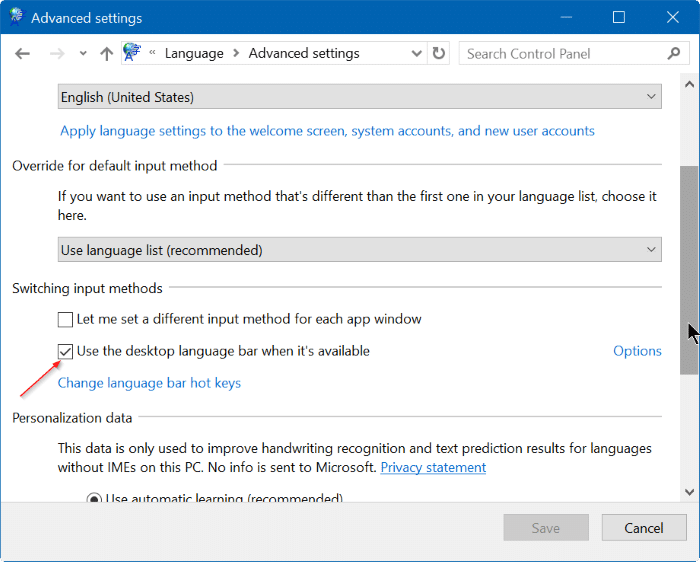Click the double chevron before Language
The image size is (700, 562).
tap(152, 53)
